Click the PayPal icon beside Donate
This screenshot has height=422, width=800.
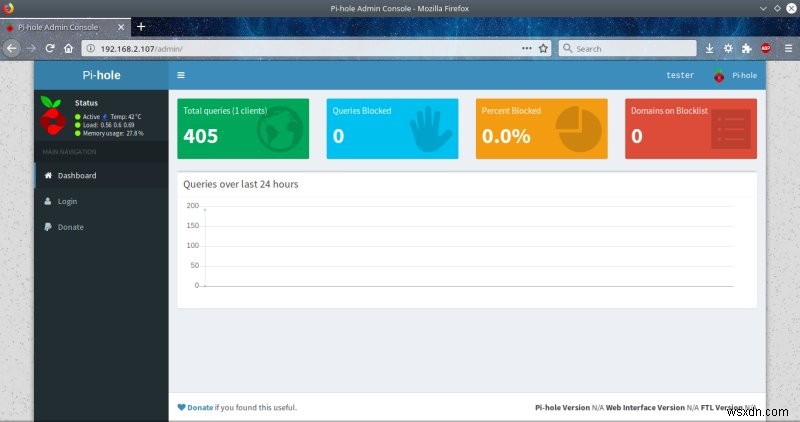click(47, 227)
